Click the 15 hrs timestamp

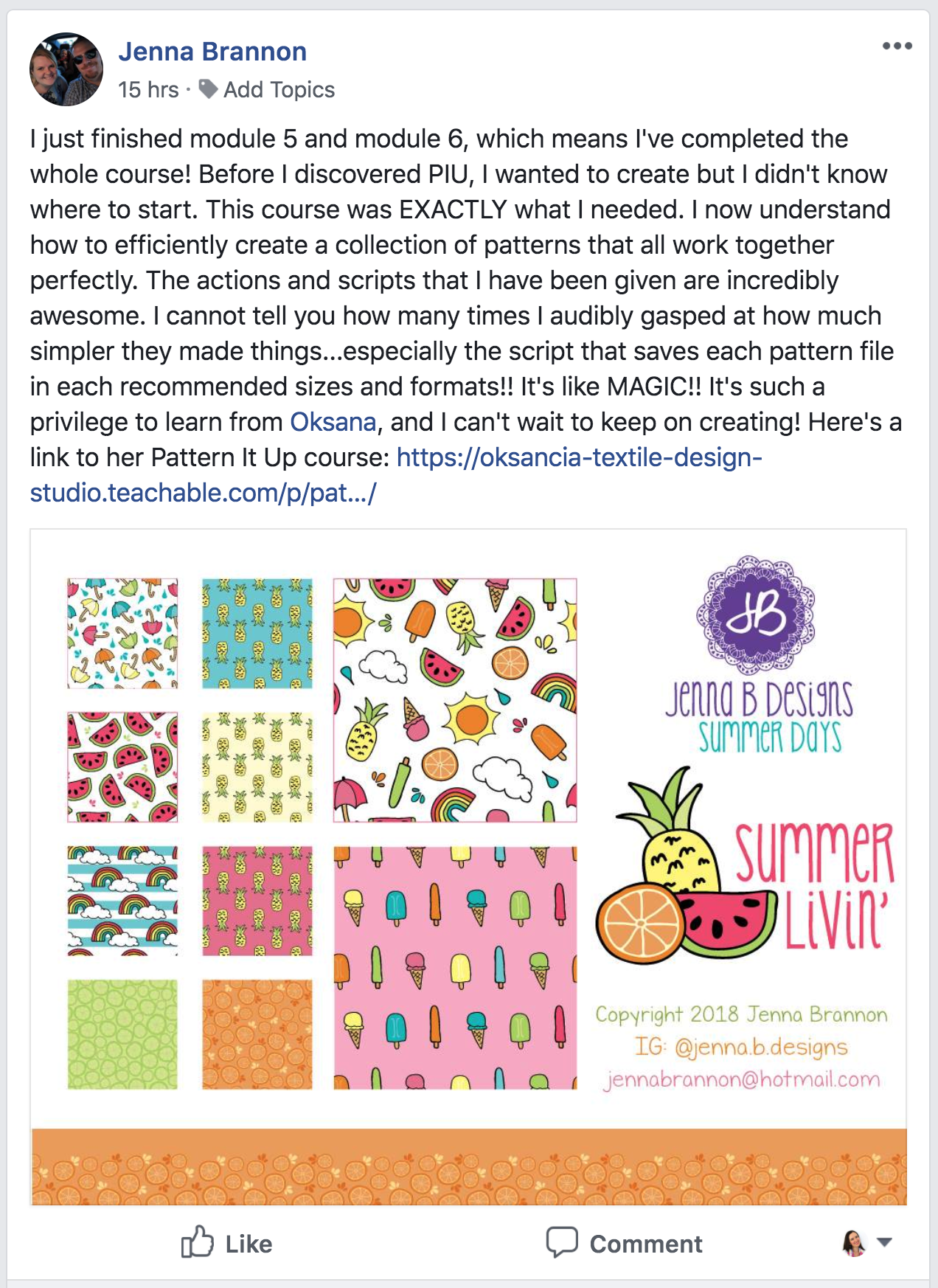(148, 90)
